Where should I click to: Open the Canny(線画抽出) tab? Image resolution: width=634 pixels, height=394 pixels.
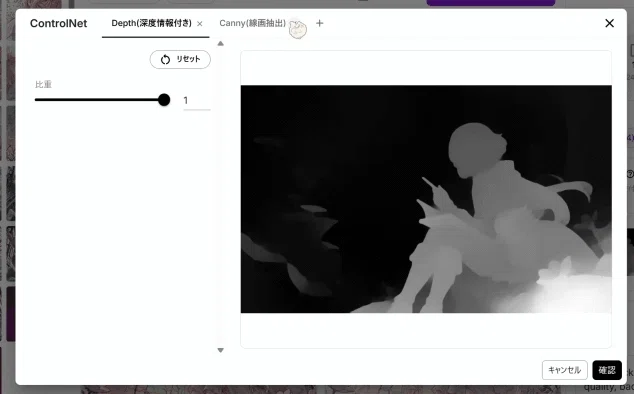pos(252,23)
